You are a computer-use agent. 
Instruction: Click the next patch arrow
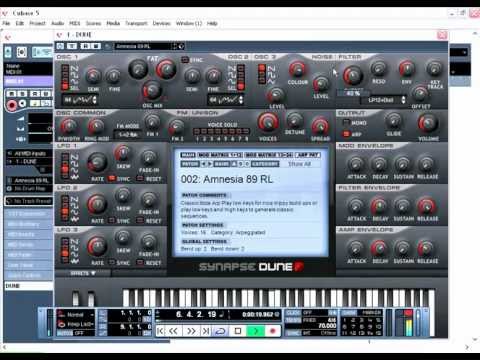210,164
